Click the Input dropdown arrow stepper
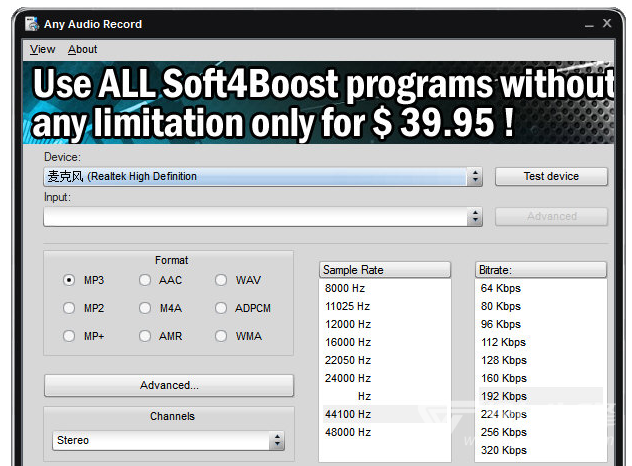 (x=475, y=217)
